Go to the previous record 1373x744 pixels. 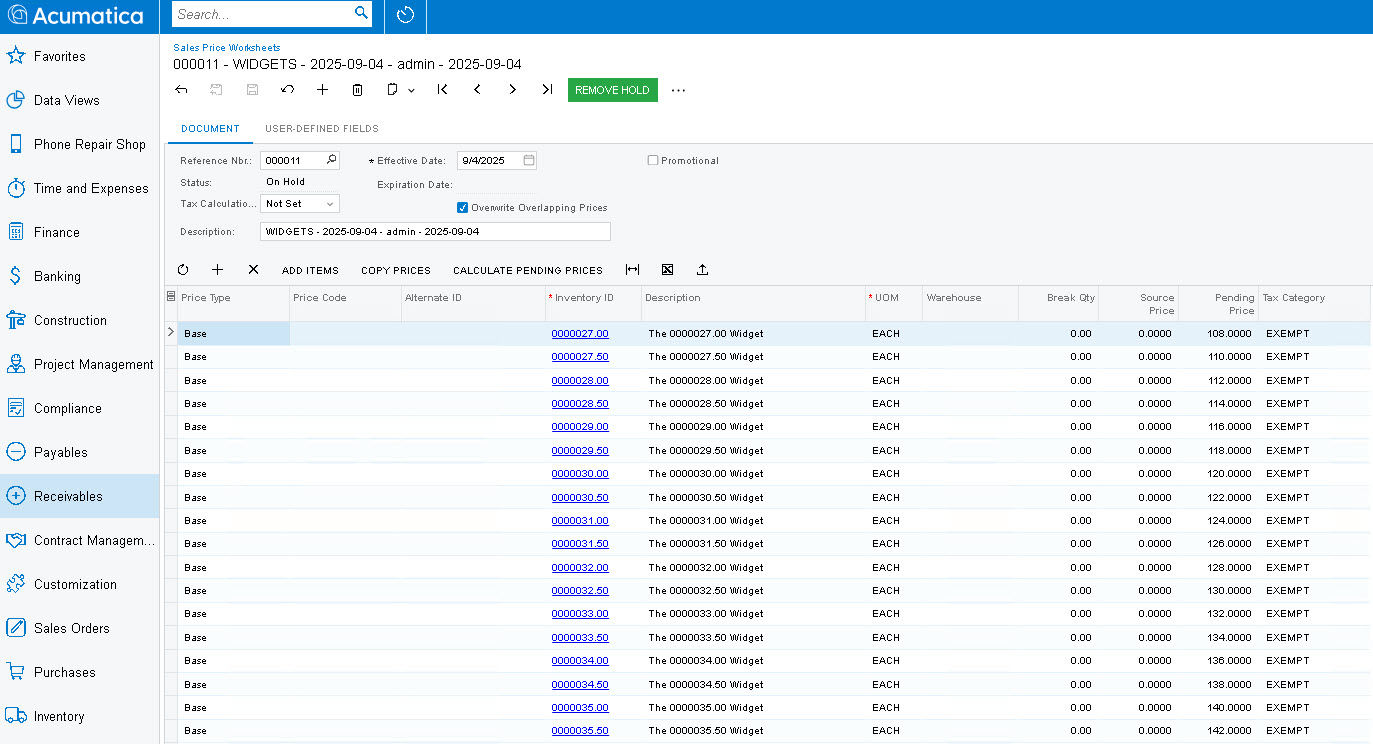point(477,90)
